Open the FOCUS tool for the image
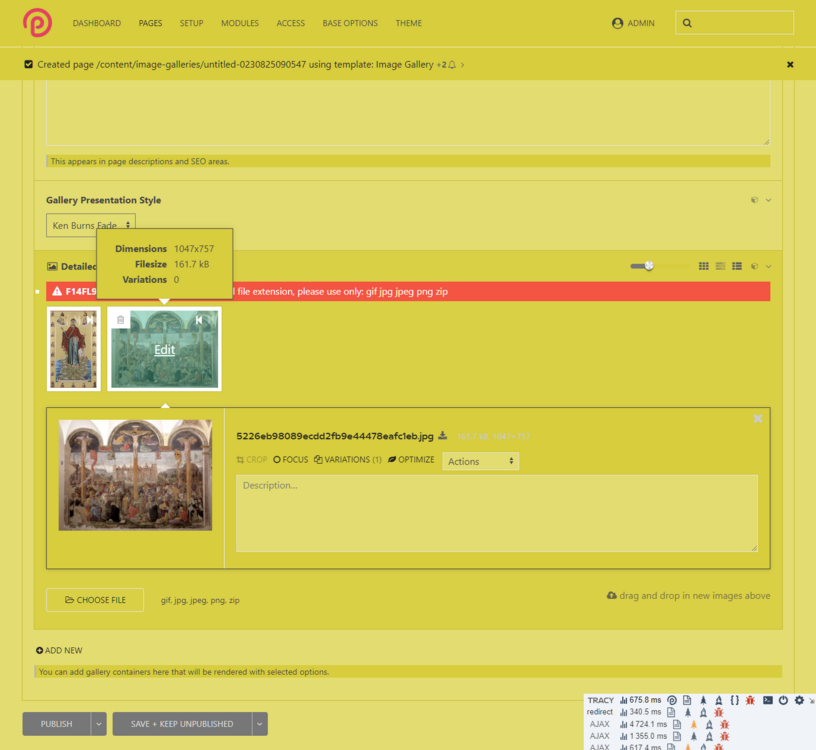Screen dimensions: 816x750 click(x=290, y=459)
